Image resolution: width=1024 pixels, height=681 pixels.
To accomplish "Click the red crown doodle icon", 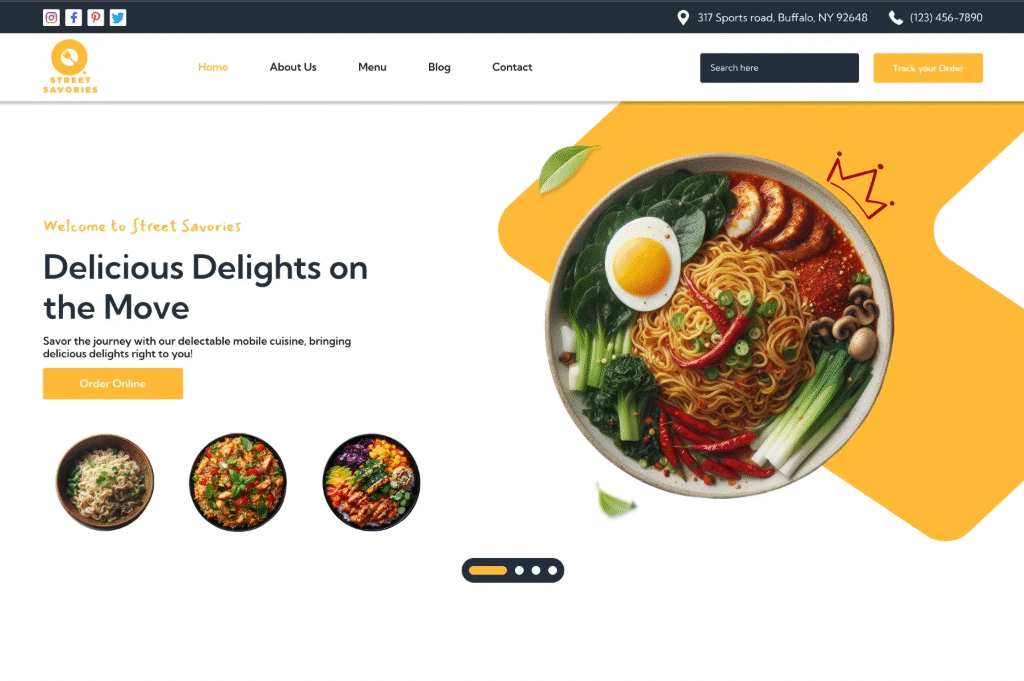I will (x=859, y=185).
